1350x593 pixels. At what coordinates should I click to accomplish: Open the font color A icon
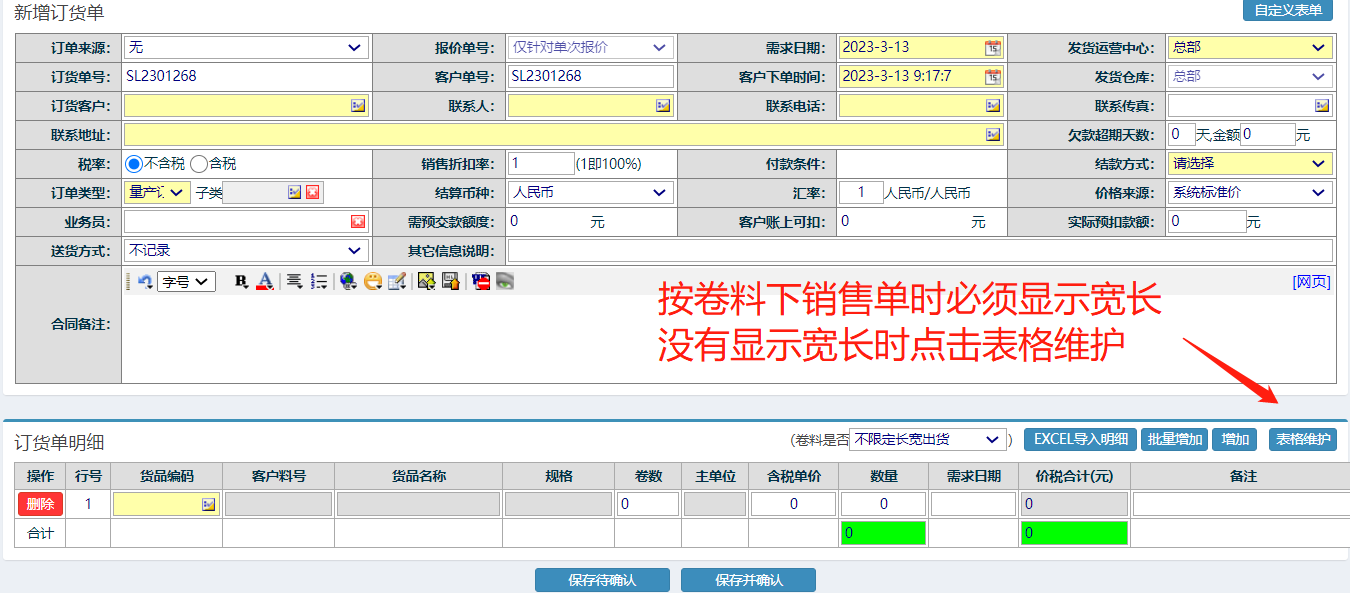point(264,282)
